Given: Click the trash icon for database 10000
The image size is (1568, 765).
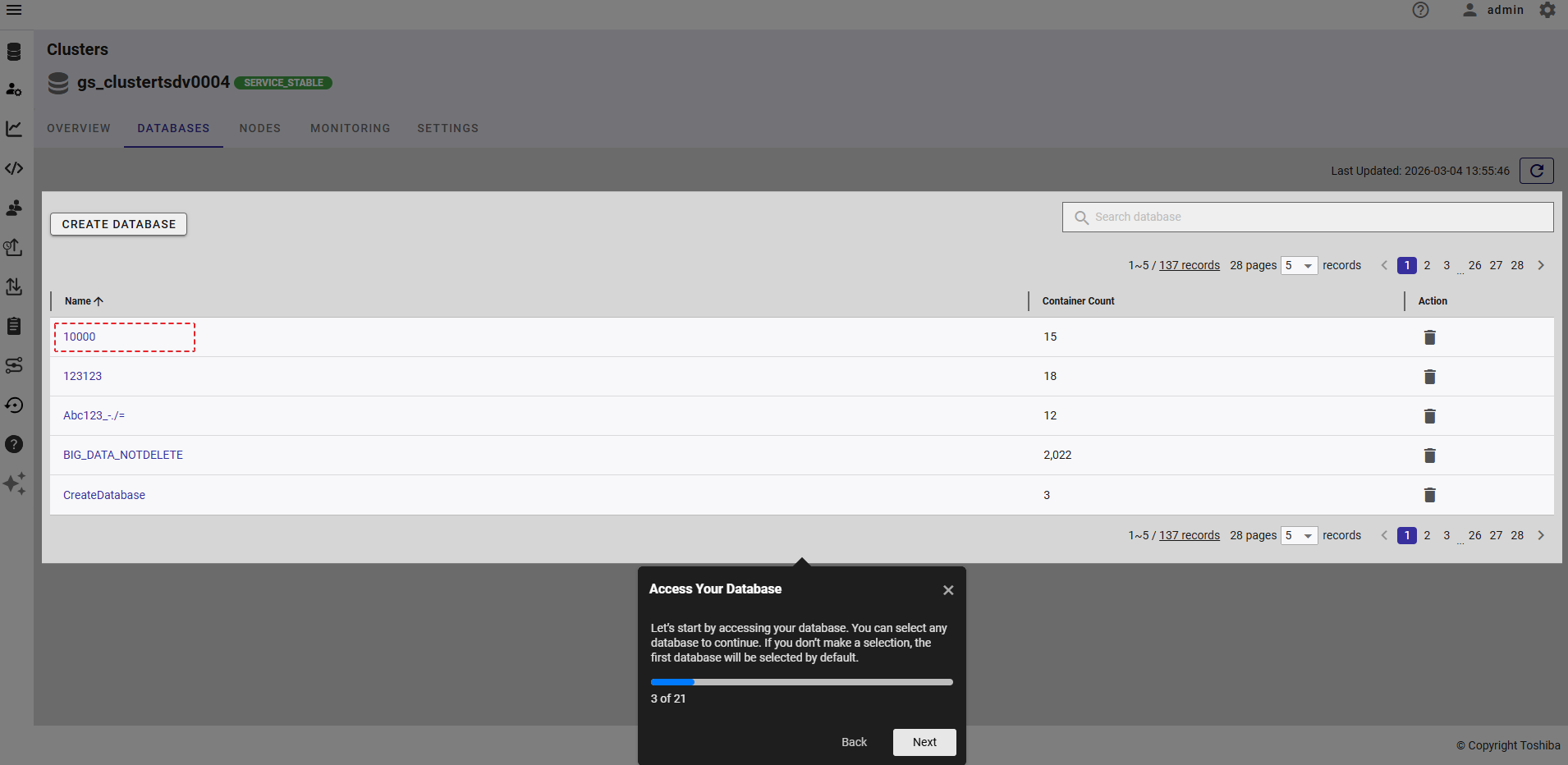Looking at the screenshot, I should 1429,337.
